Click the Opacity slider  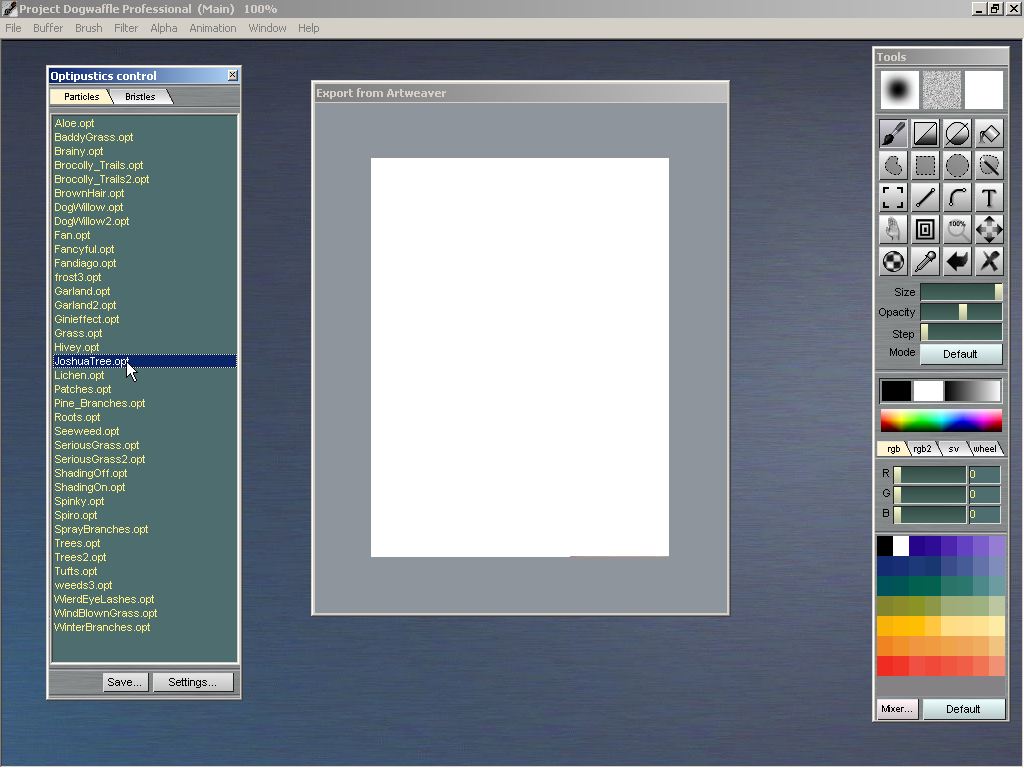tap(960, 312)
